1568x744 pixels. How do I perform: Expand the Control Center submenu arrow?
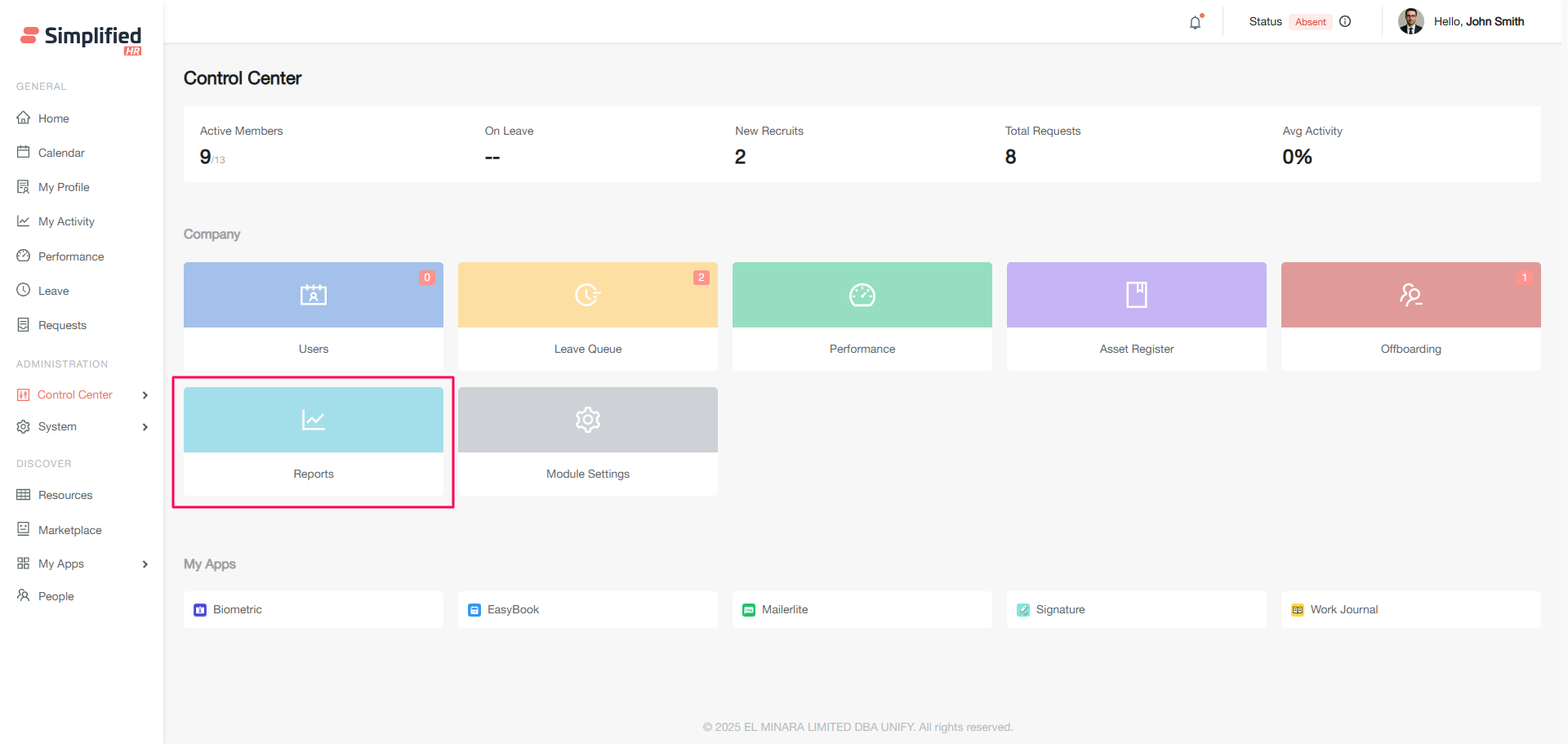tap(145, 395)
